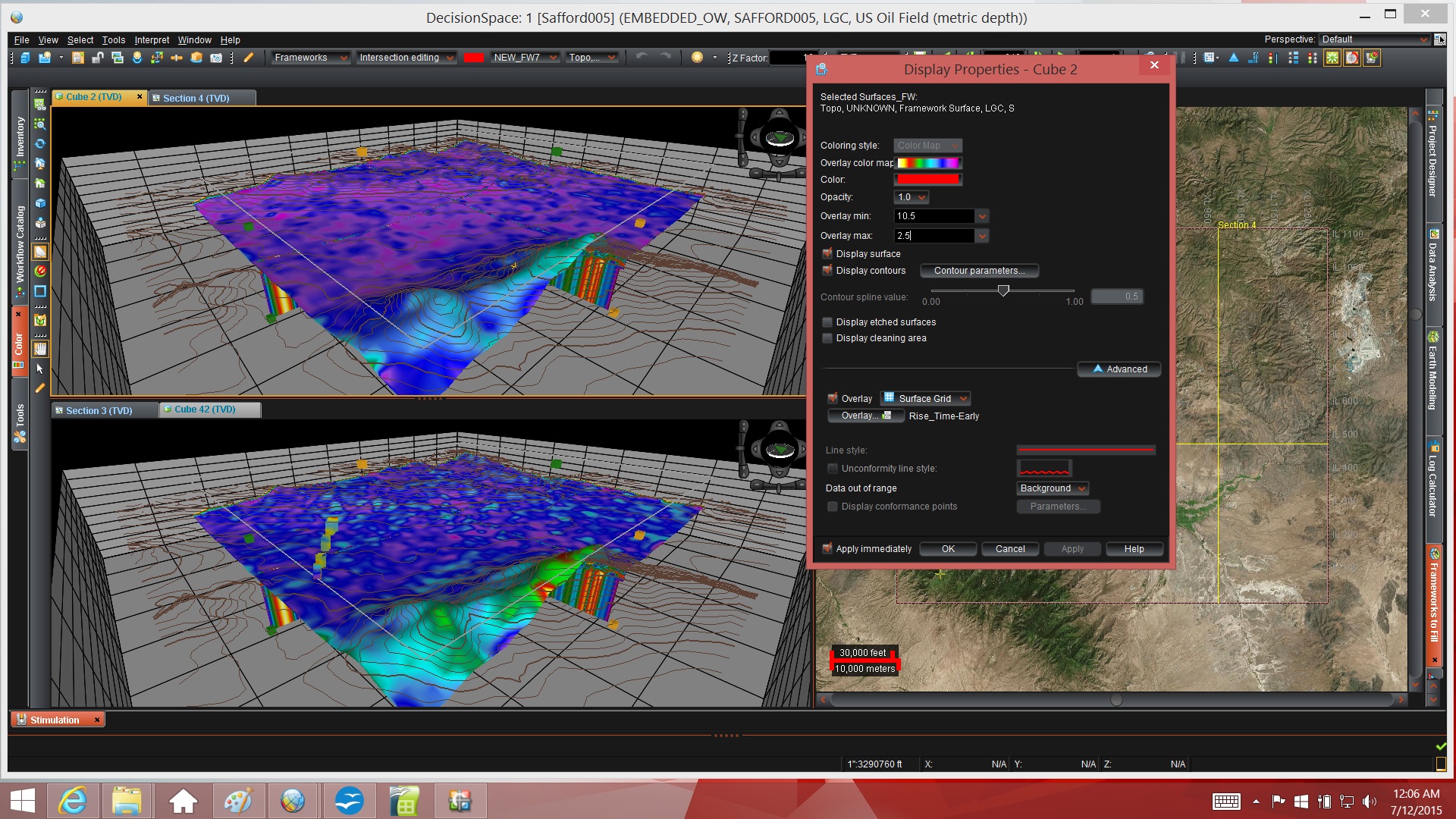Click the lock icon in the main toolbar
Viewport: 1456px width, 819px height.
77,58
